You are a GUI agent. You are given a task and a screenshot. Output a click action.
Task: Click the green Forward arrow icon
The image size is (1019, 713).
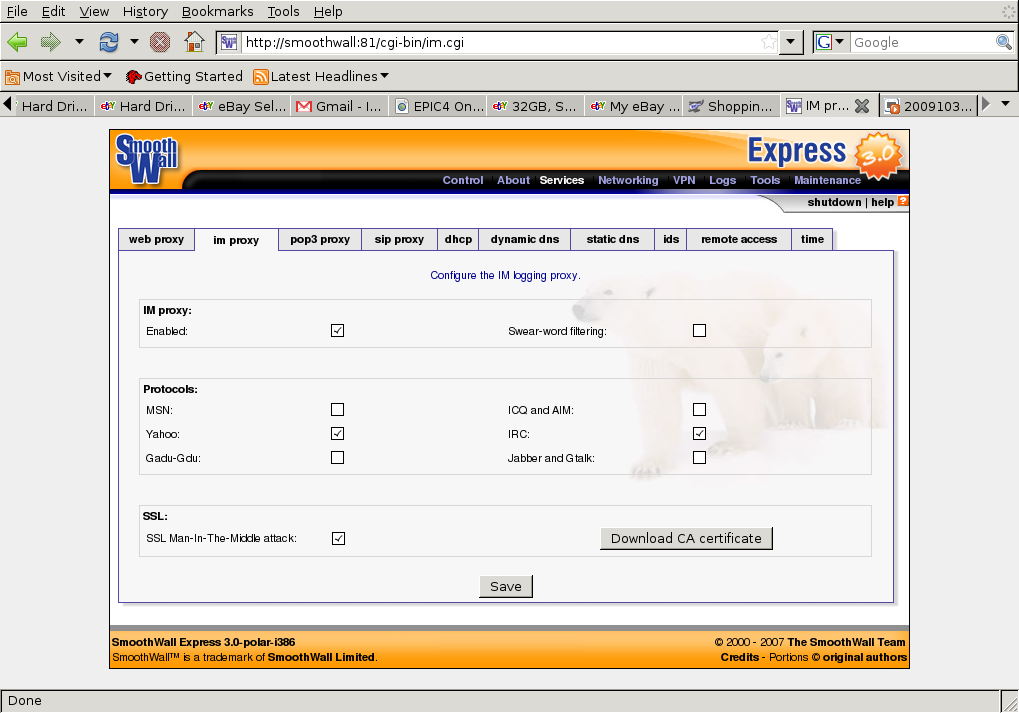50,42
